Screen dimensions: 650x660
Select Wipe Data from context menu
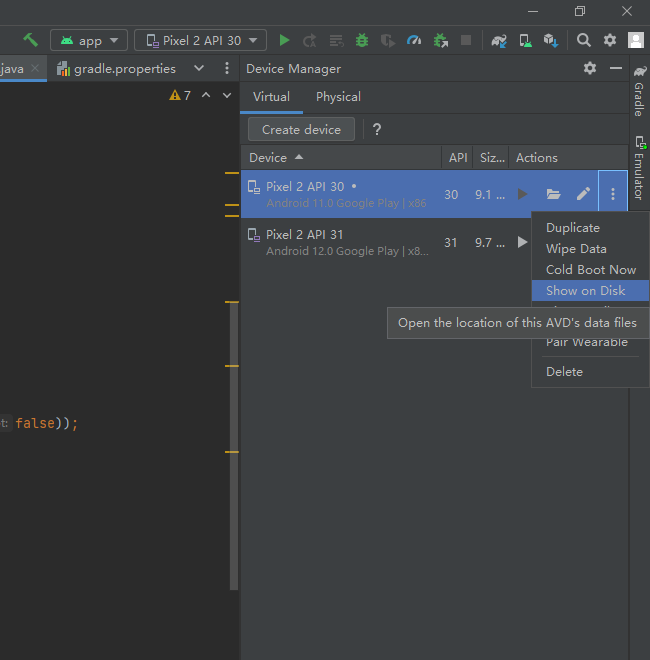pyautogui.click(x=576, y=249)
